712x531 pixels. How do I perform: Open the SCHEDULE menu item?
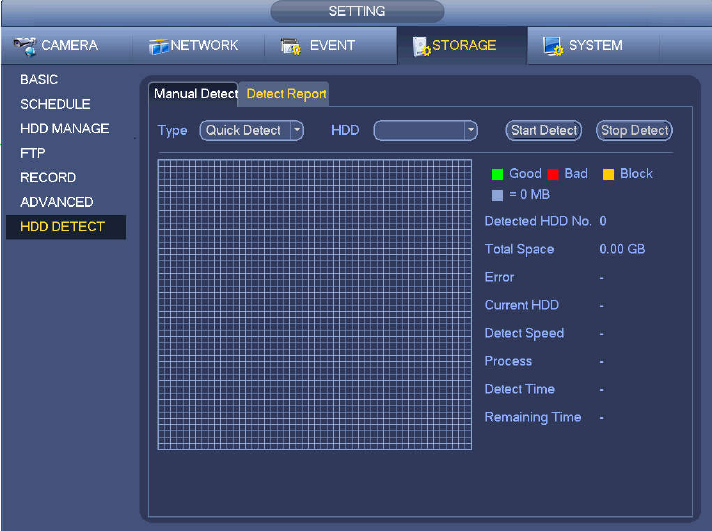coord(55,104)
